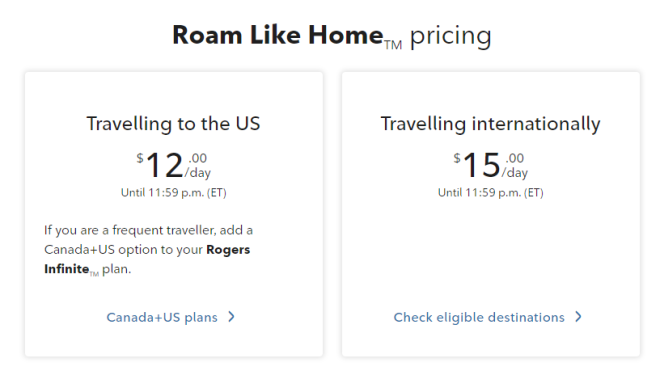Viewport: 660px width, 371px height.
Task: Click the /day label beside 15
Action: (514, 173)
